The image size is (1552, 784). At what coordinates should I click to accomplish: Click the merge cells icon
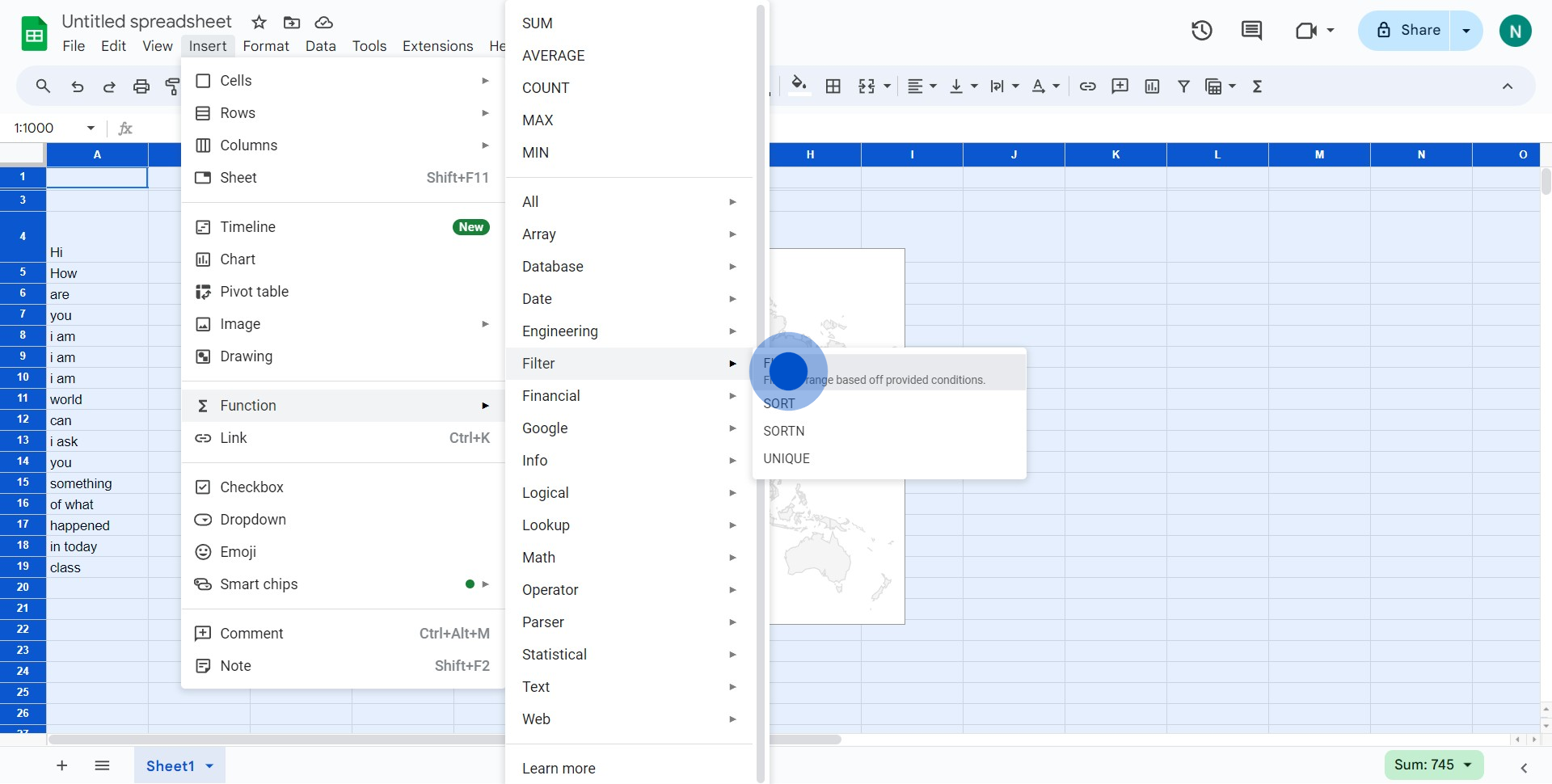tap(867, 86)
